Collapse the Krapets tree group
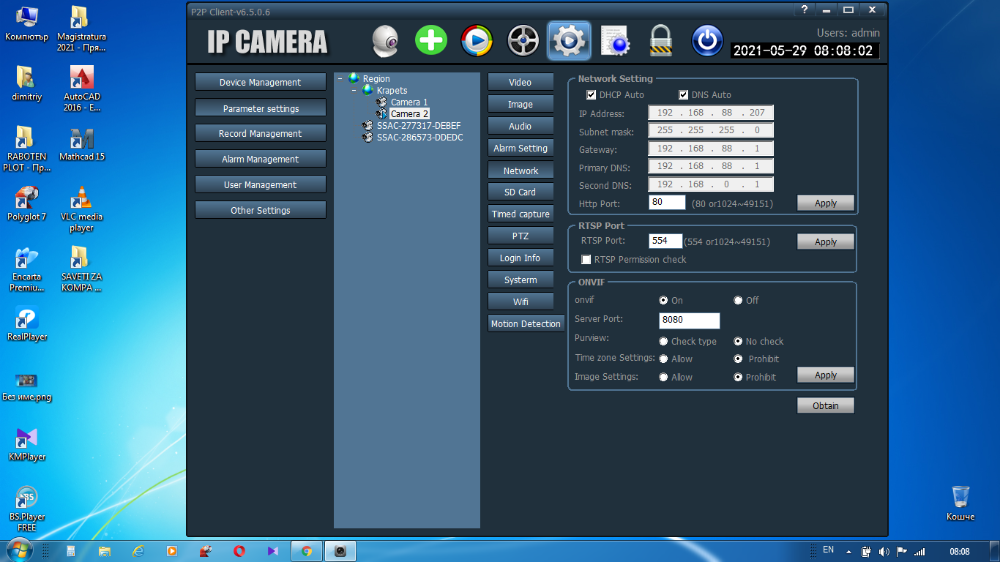1000x562 pixels. click(354, 91)
